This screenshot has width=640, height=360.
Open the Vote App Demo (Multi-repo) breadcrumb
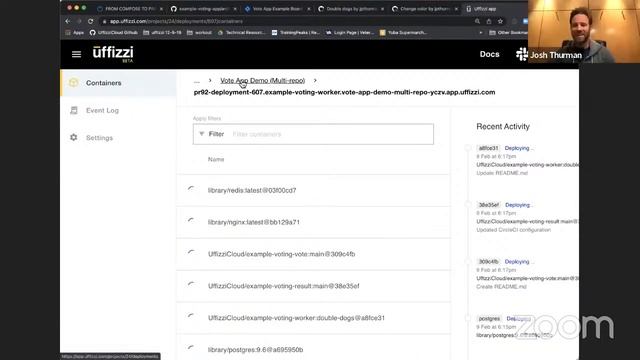(x=262, y=81)
